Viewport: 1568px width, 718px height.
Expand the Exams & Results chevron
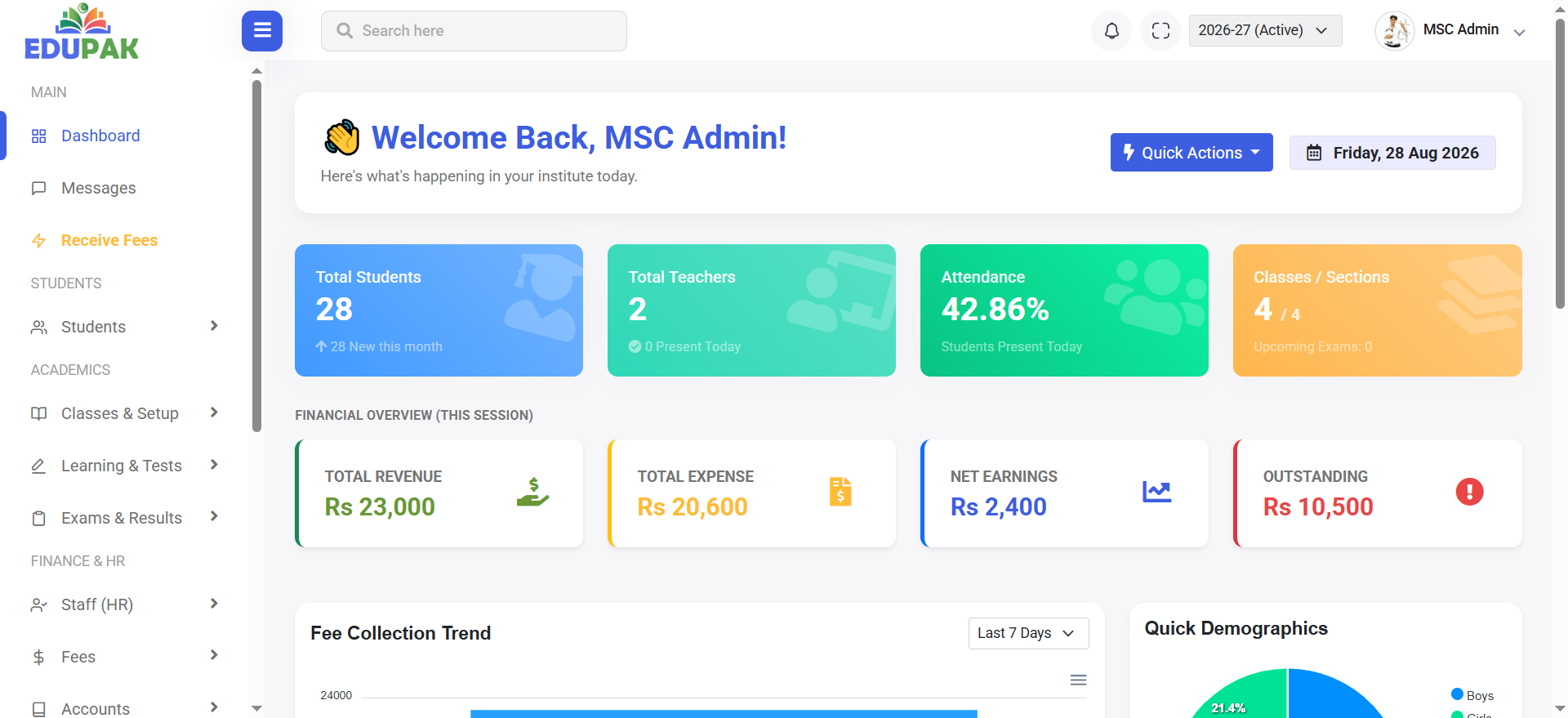[214, 516]
